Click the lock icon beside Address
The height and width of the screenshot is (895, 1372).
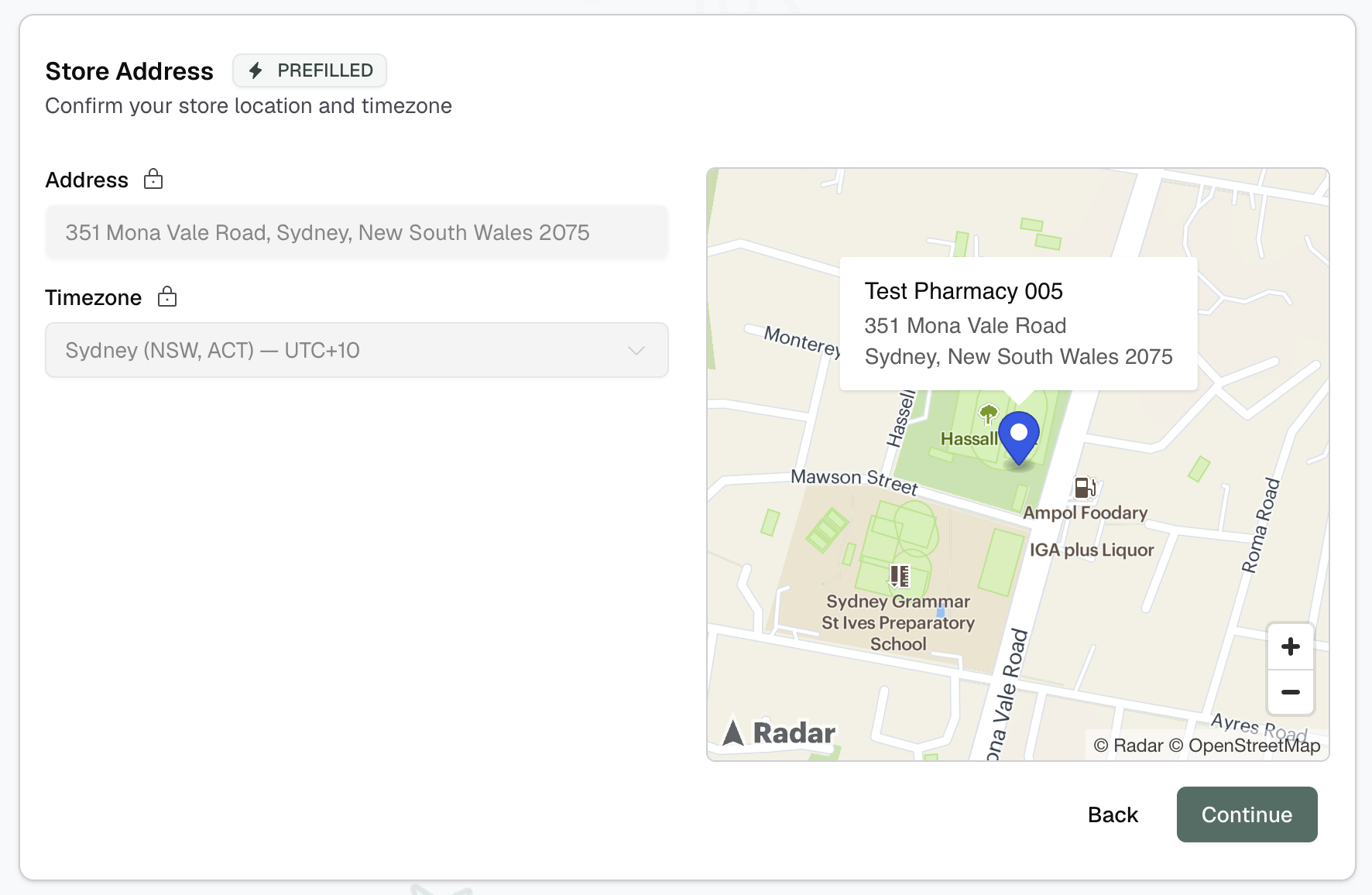point(153,179)
